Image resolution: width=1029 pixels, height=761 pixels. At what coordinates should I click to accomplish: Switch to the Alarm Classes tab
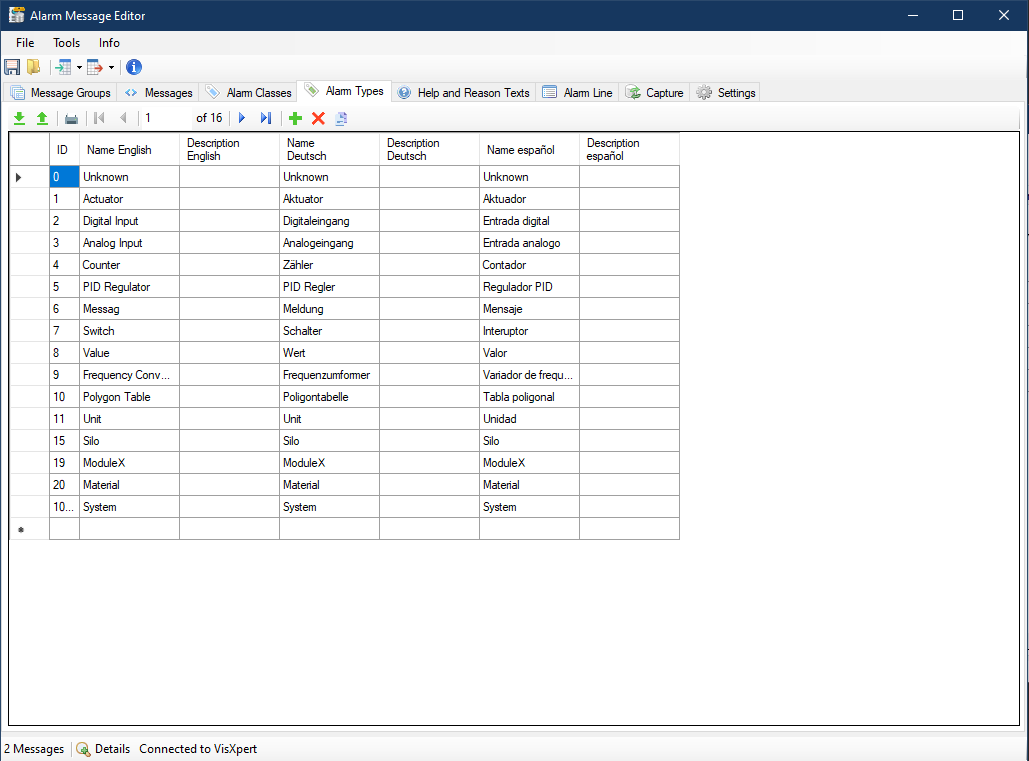coord(248,91)
